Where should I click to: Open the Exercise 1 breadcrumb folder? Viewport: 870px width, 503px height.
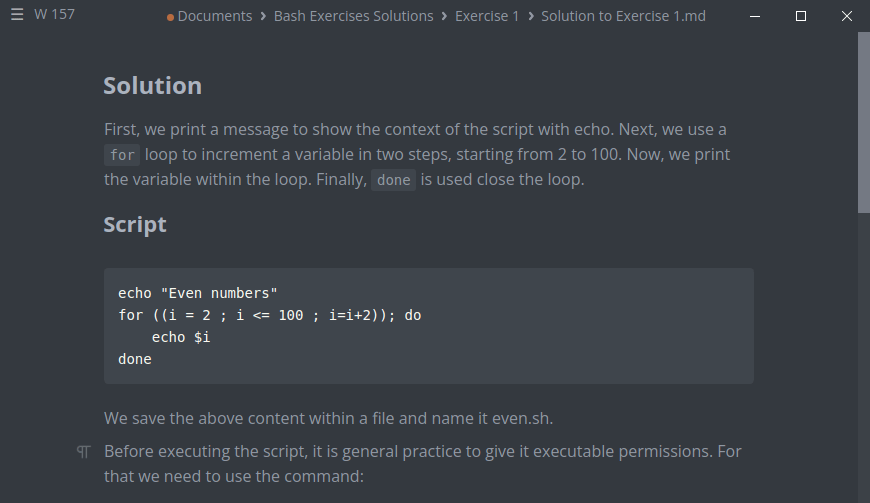[x=487, y=16]
